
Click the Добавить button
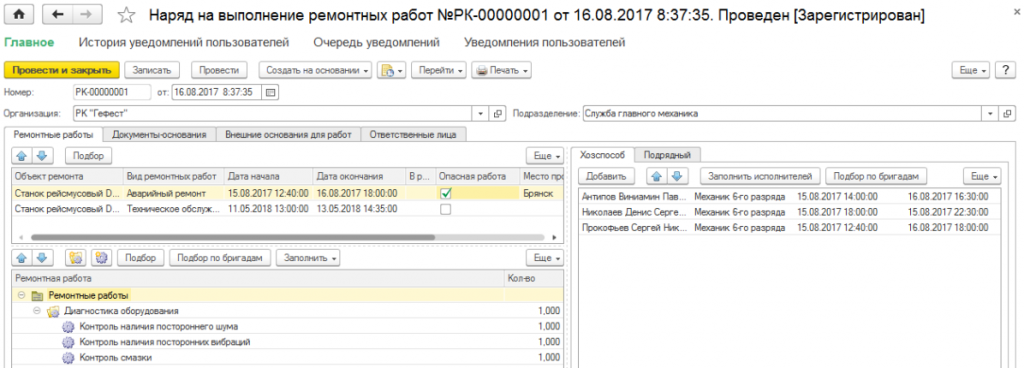[x=605, y=176]
